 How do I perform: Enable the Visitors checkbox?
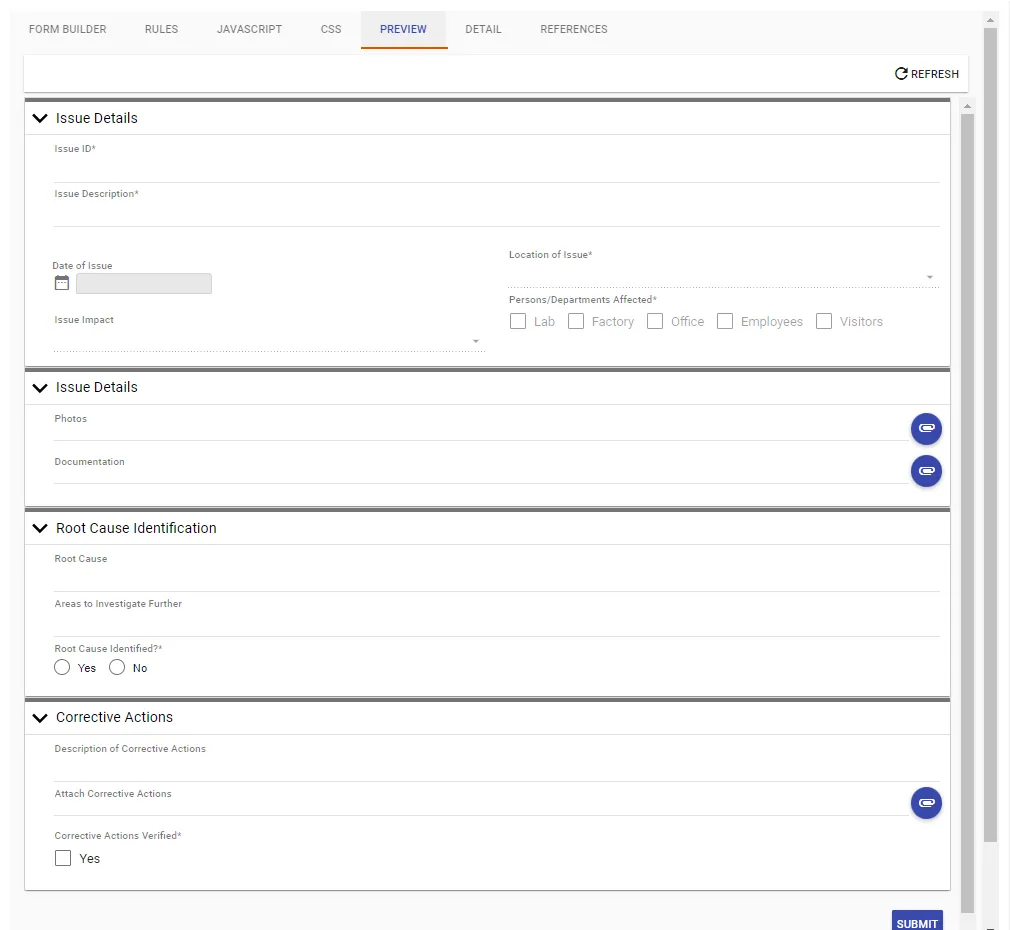[x=824, y=322]
